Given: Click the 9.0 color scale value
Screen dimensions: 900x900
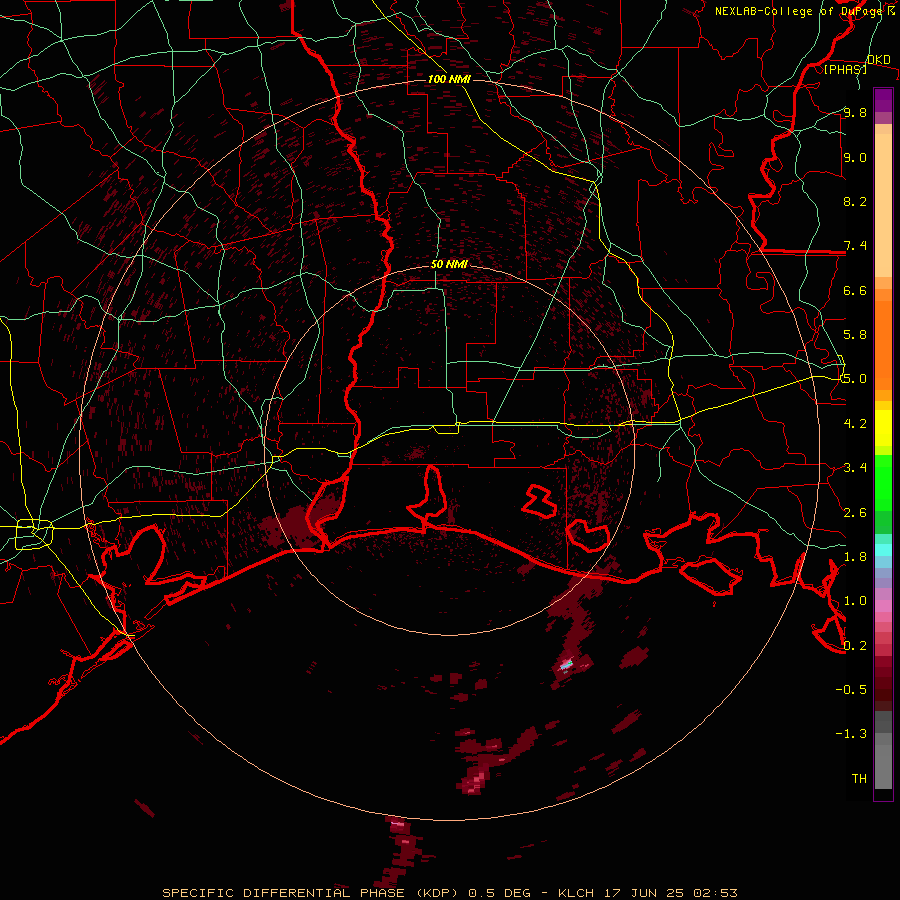Looking at the screenshot, I should click(x=855, y=157).
